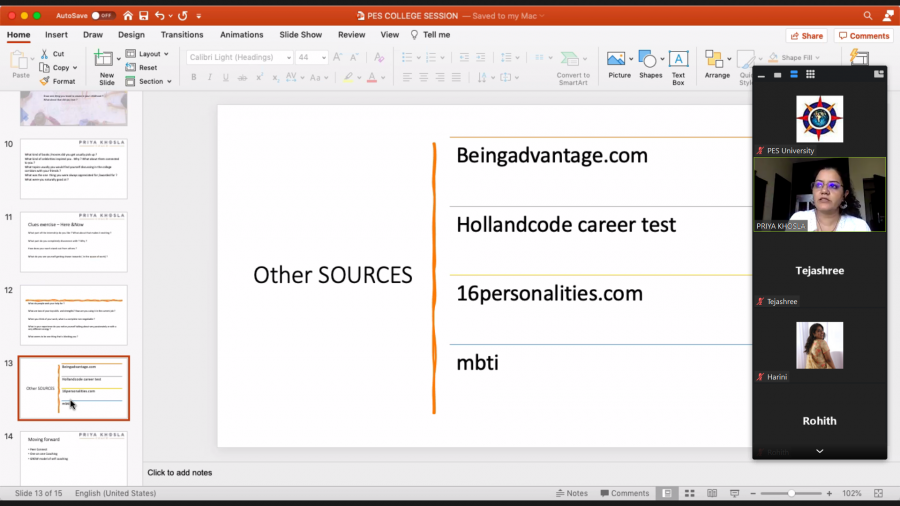Image resolution: width=900 pixels, height=506 pixels.
Task: Click the search magnifier in title bar
Action: (868, 16)
